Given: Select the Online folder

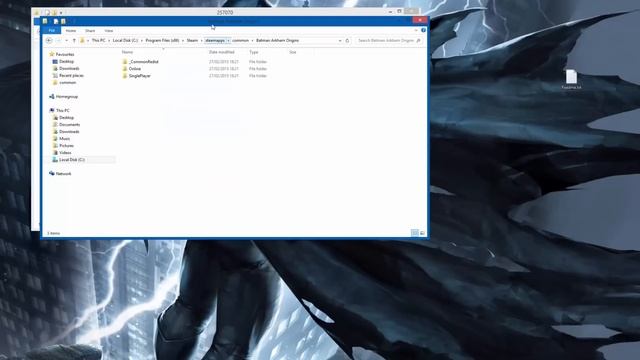Looking at the screenshot, I should pyautogui.click(x=135, y=69).
